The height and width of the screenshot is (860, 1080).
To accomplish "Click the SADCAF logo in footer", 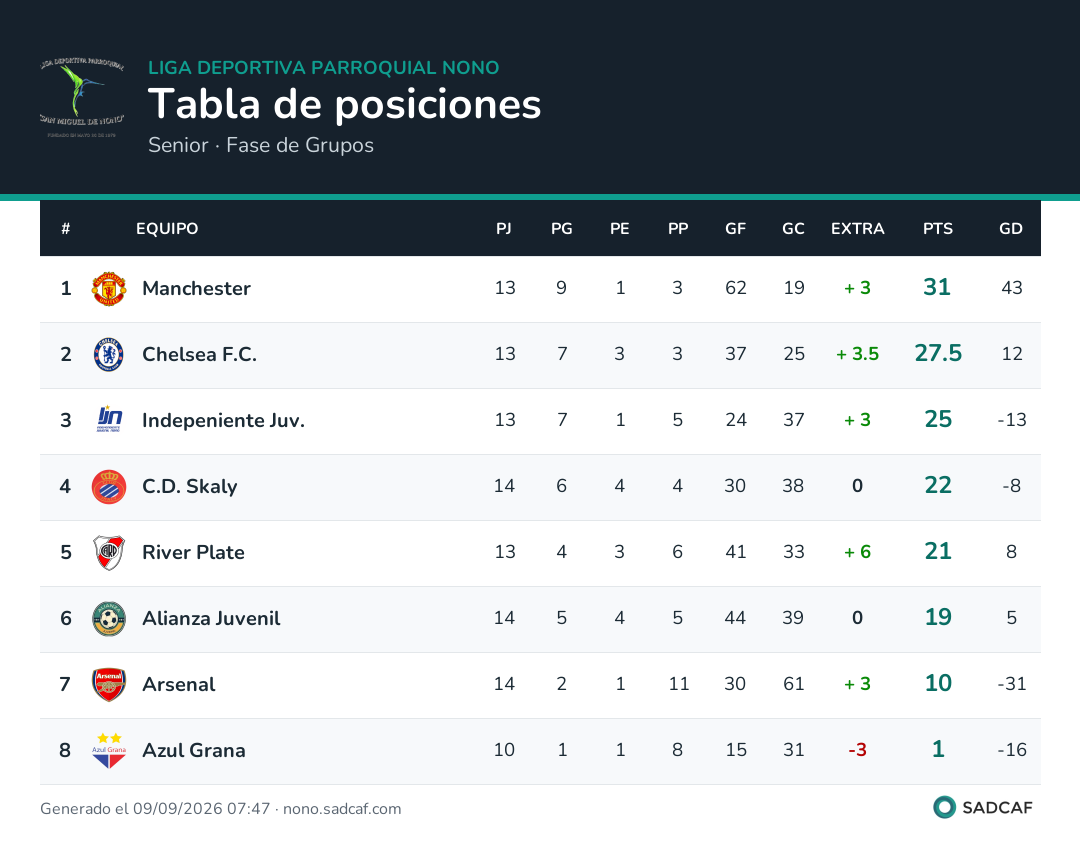I will coord(983,808).
